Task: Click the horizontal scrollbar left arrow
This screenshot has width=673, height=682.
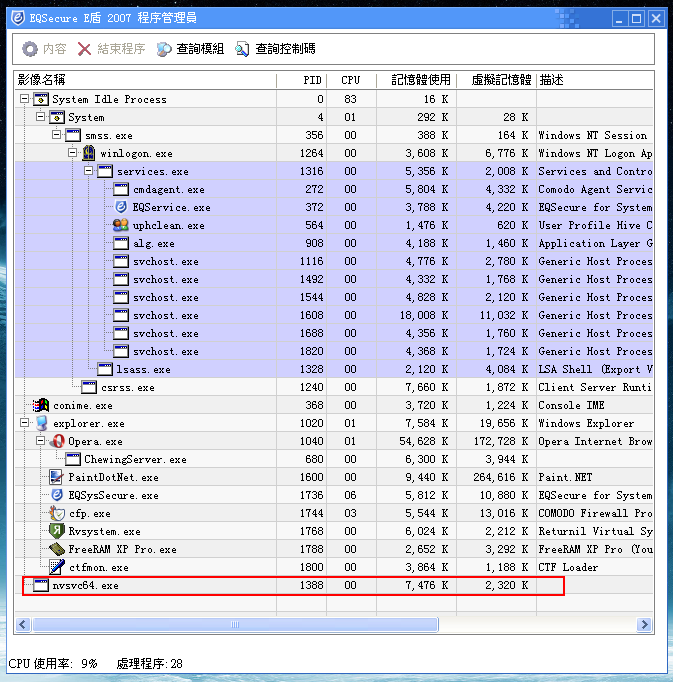Action: click(x=23, y=625)
